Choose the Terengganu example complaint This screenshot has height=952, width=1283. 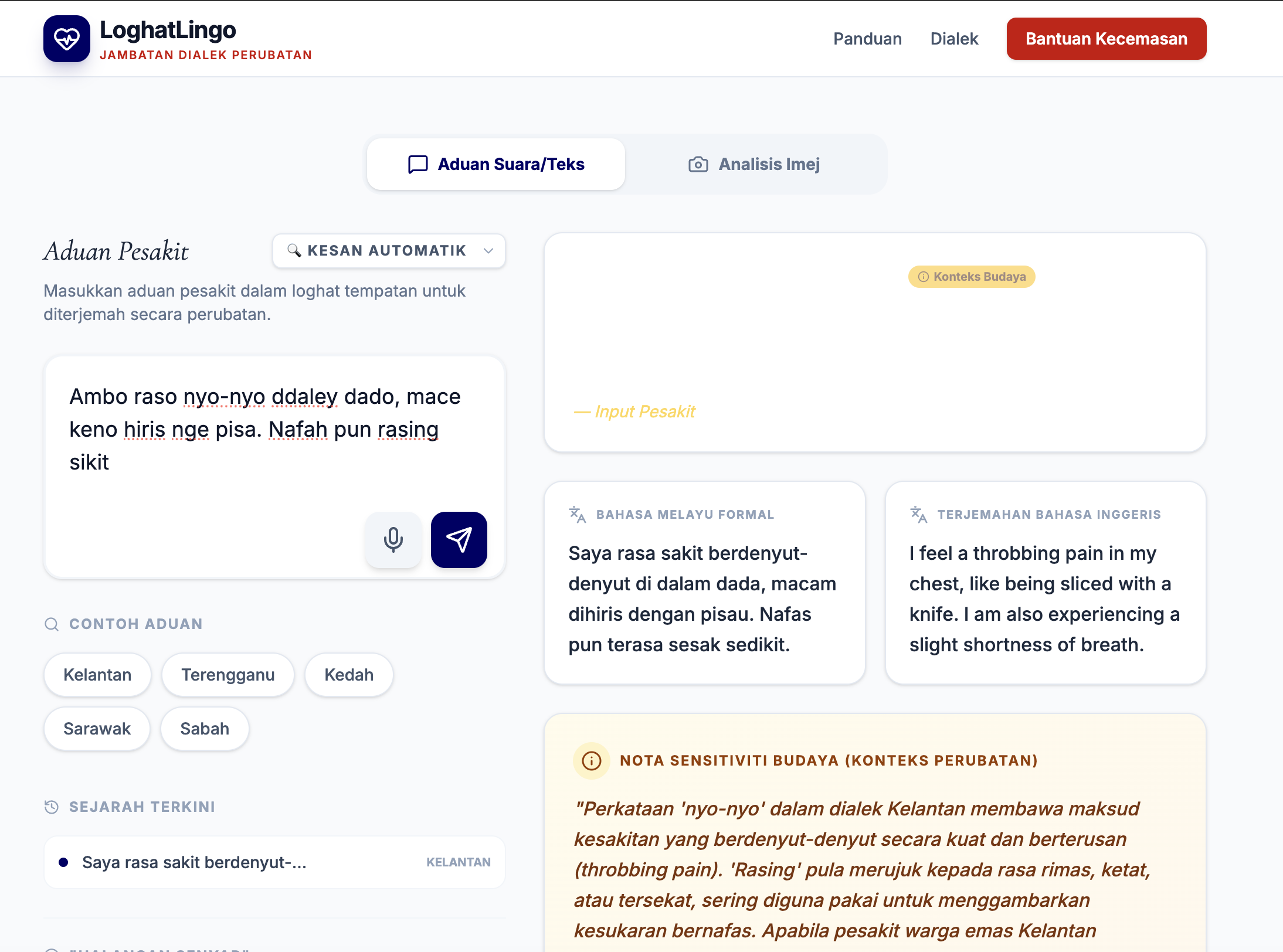228,675
